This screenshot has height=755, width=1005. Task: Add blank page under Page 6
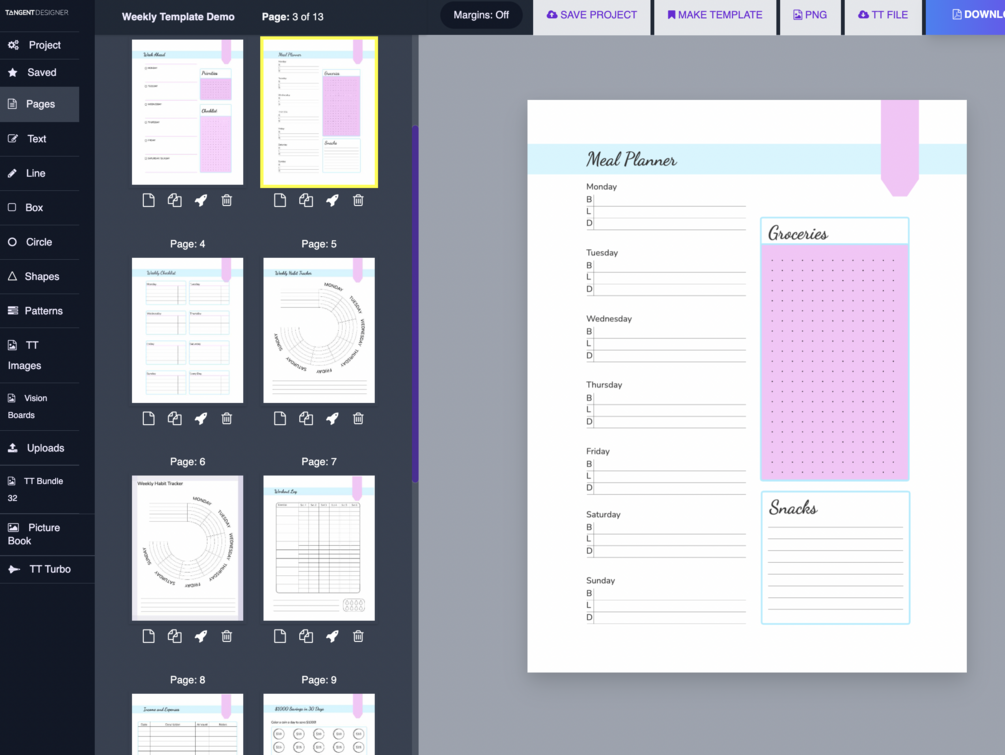coord(149,636)
